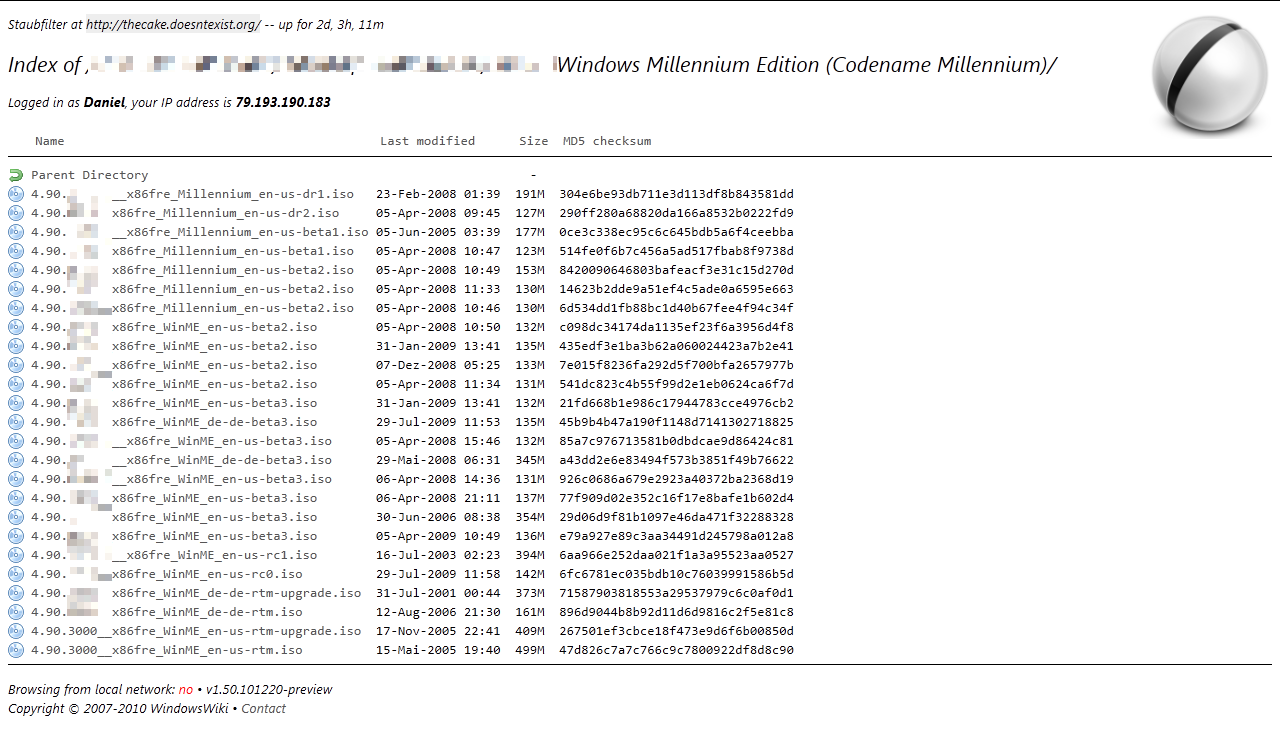The height and width of the screenshot is (733, 1280).
Task: Click disc icon for WinME_en-us-rc0.iso
Action: pos(15,574)
